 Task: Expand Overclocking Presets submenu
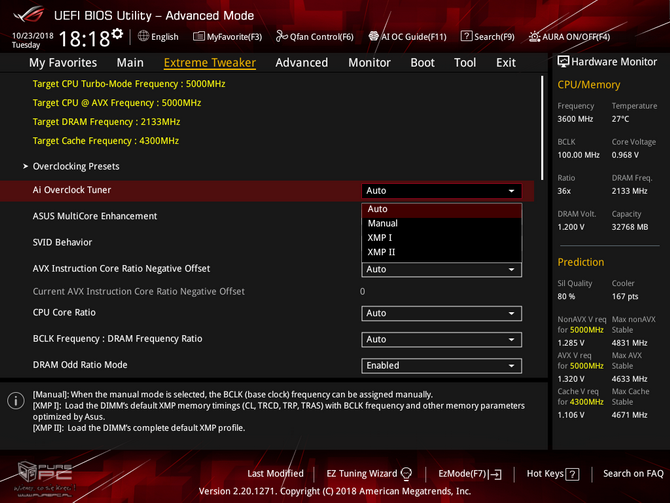pyautogui.click(x=76, y=166)
